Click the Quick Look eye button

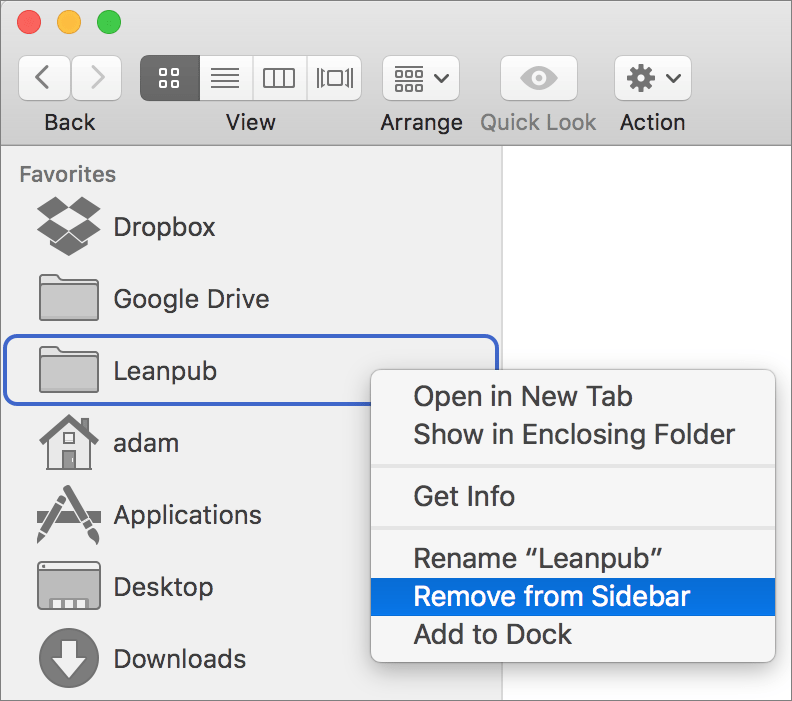coord(538,78)
